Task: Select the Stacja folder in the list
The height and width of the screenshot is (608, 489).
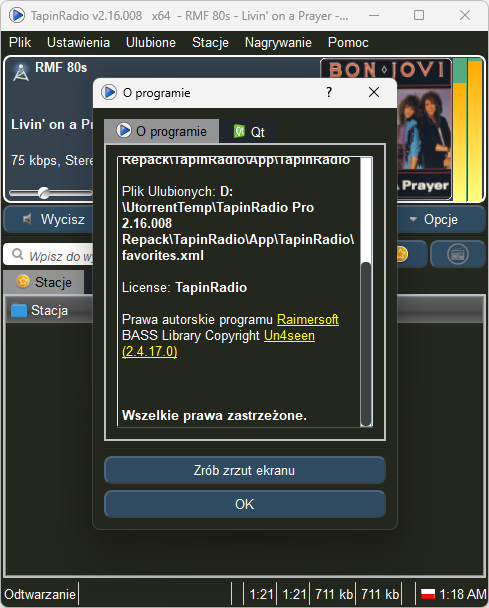Action: click(40, 310)
